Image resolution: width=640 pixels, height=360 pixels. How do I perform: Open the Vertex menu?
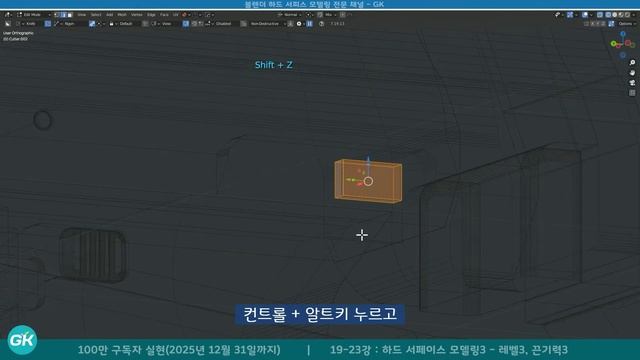pyautogui.click(x=137, y=15)
